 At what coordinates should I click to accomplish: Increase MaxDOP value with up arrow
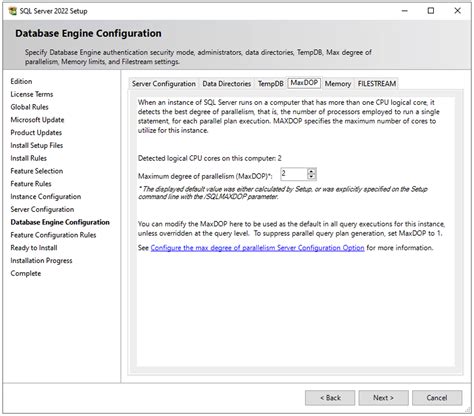(311, 171)
